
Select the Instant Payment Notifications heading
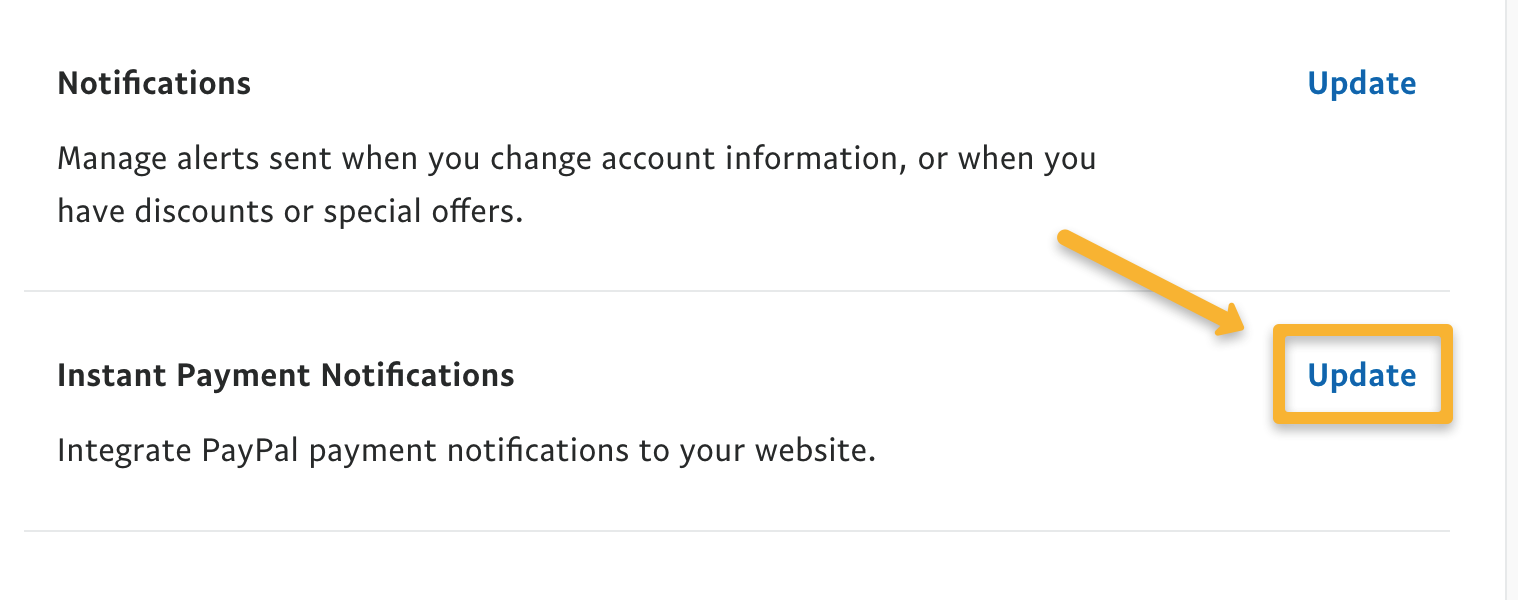(x=285, y=375)
